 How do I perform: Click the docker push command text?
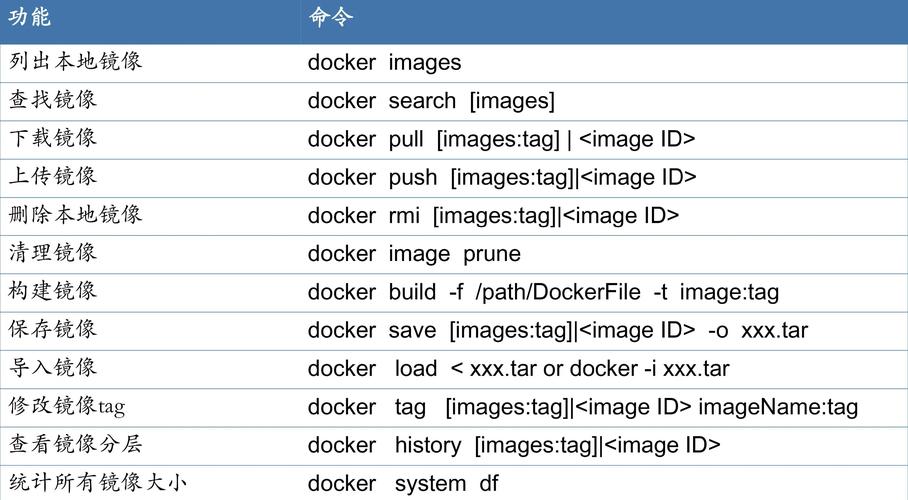502,177
